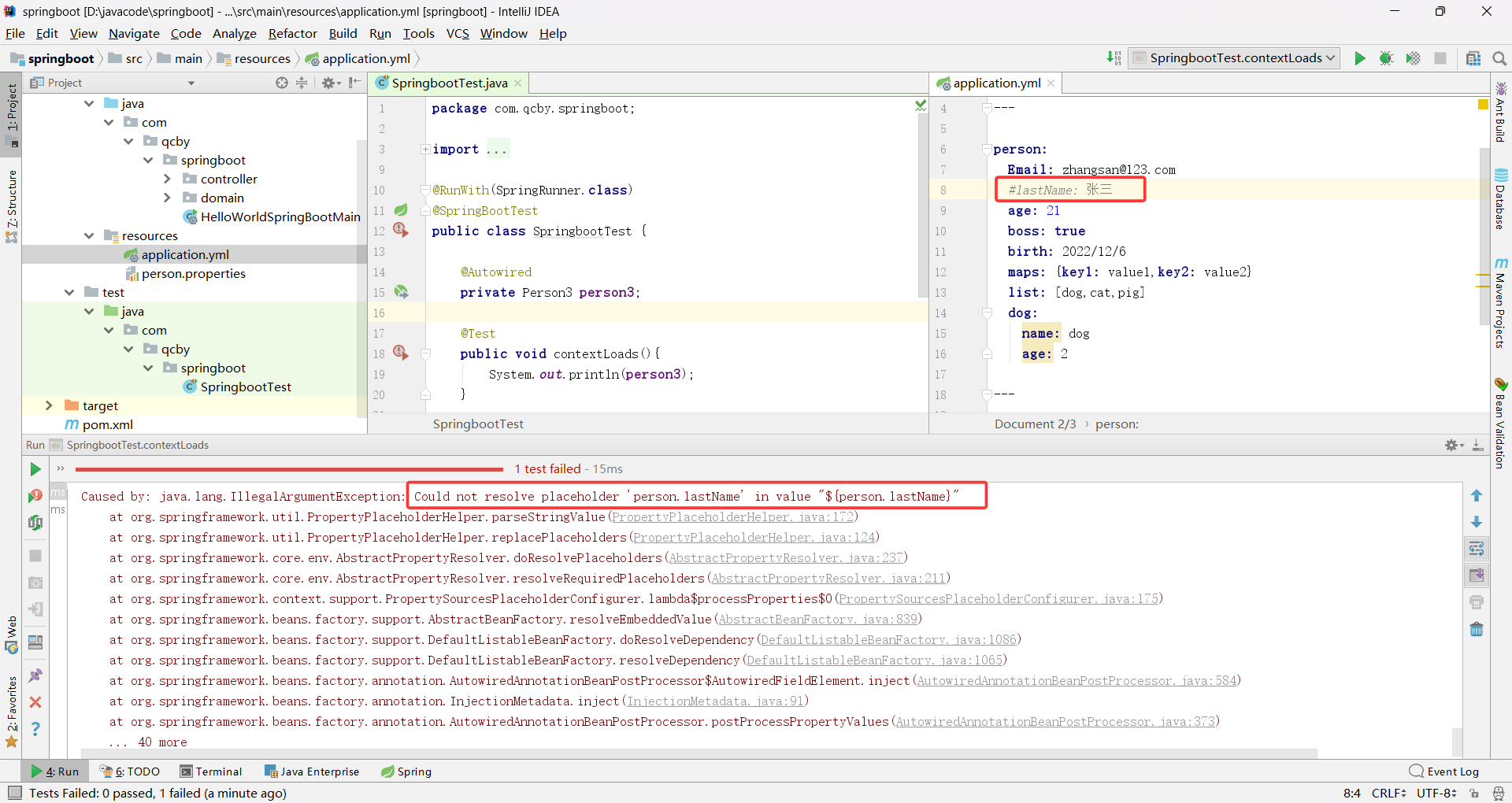This screenshot has width=1512, height=803.
Task: Jump up the stack trace with the up arrow
Action: [x=1477, y=495]
